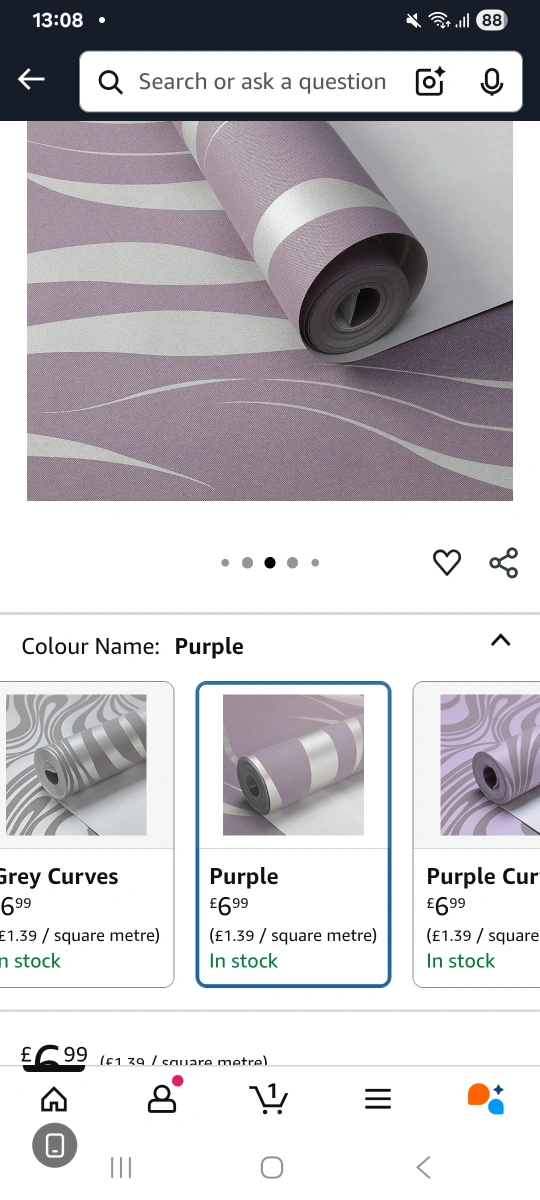Add item to wish list heart icon

point(447,563)
